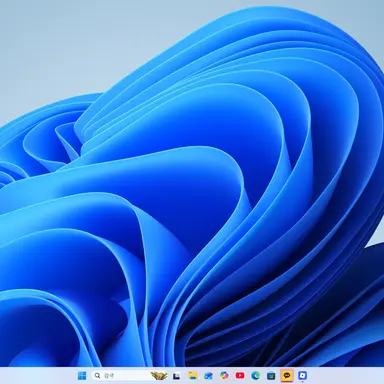Image resolution: width=384 pixels, height=384 pixels.
Task: Click empty taskbar space right of last icon
Action: pyautogui.click(x=347, y=376)
